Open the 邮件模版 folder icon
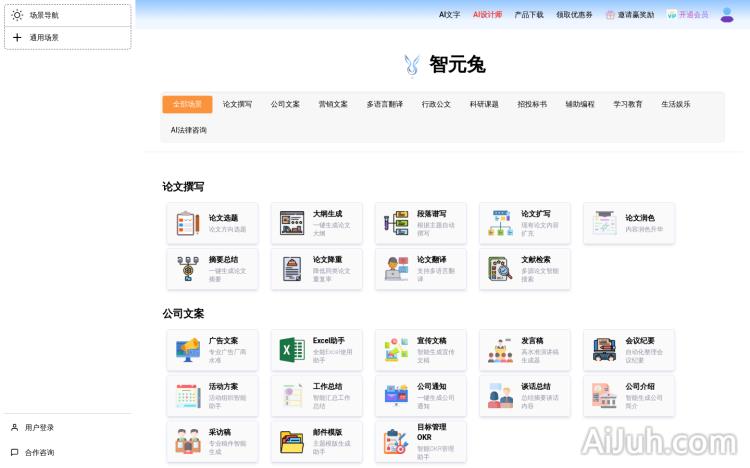The width and height of the screenshot is (750, 468). [x=292, y=441]
